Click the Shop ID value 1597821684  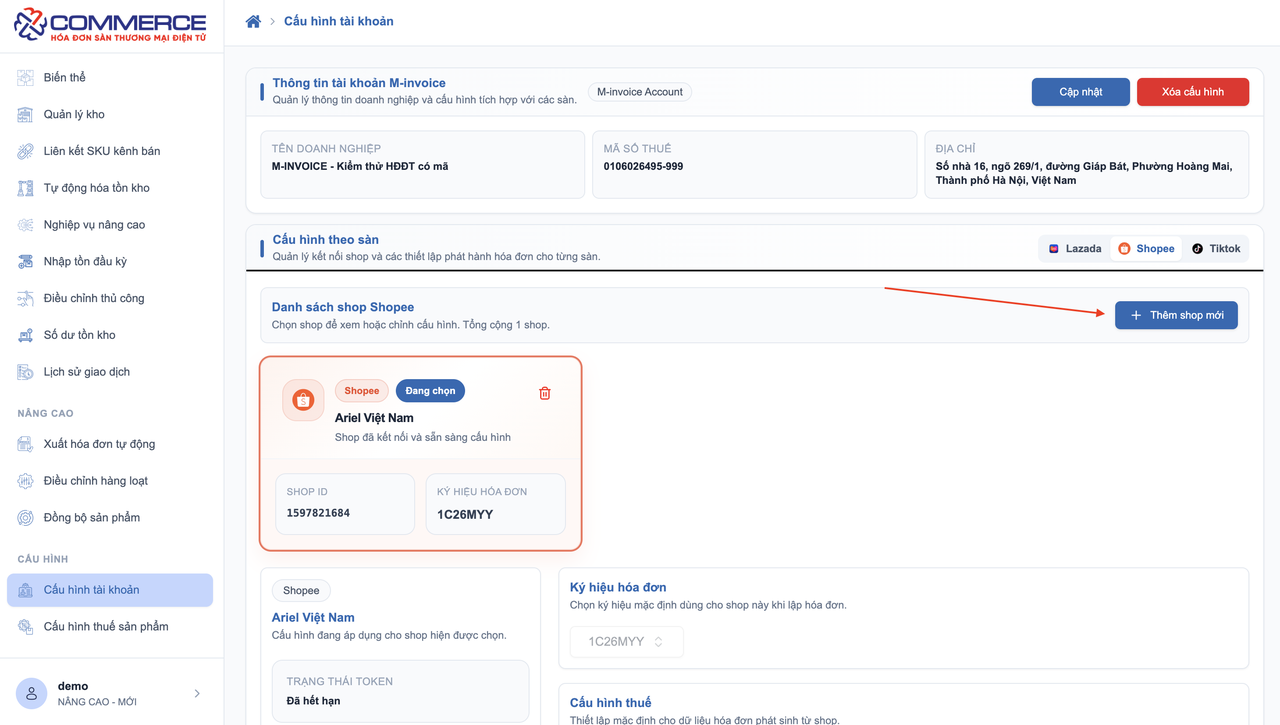click(x=318, y=513)
